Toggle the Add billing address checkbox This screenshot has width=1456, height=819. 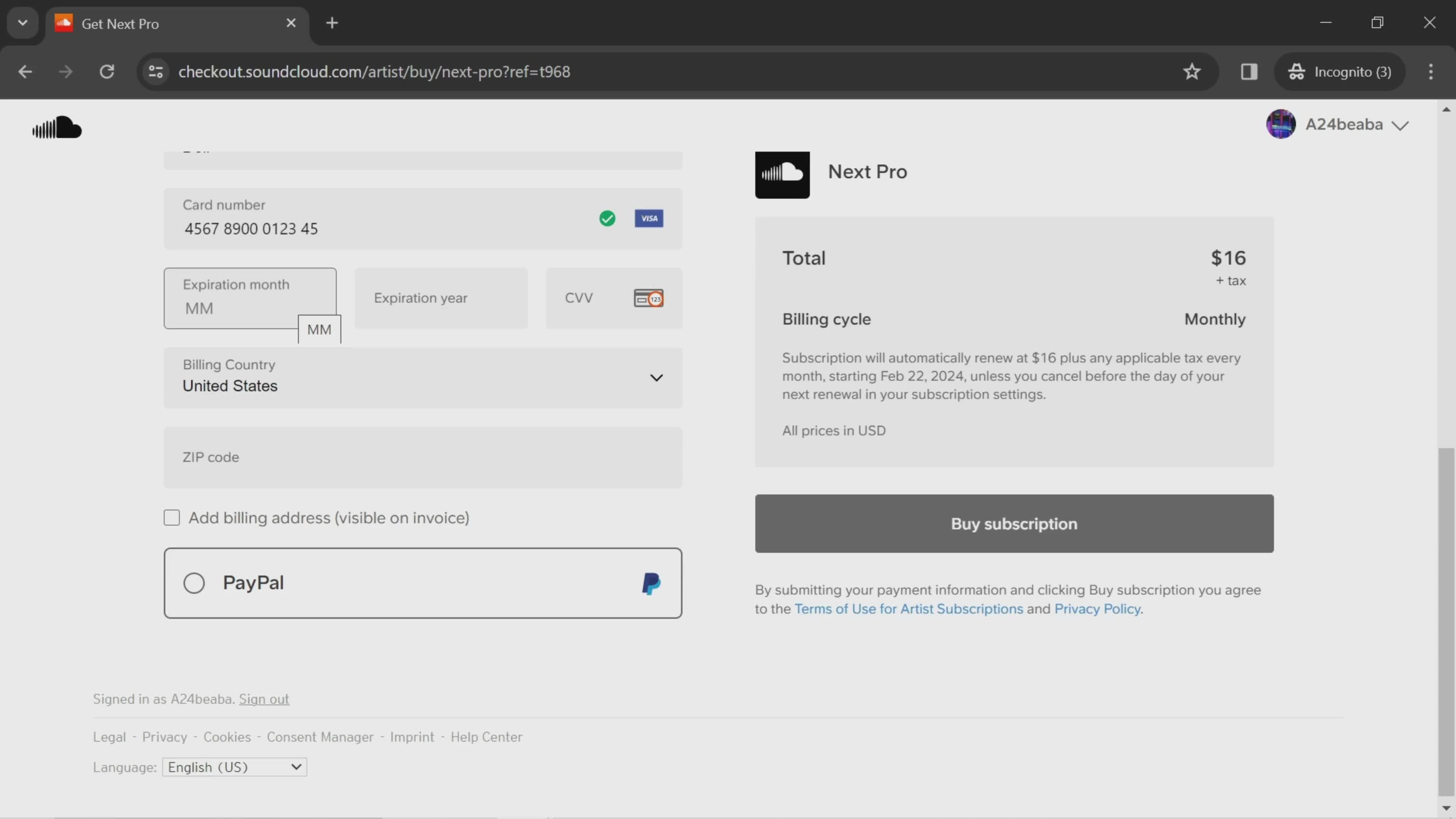pos(171,518)
